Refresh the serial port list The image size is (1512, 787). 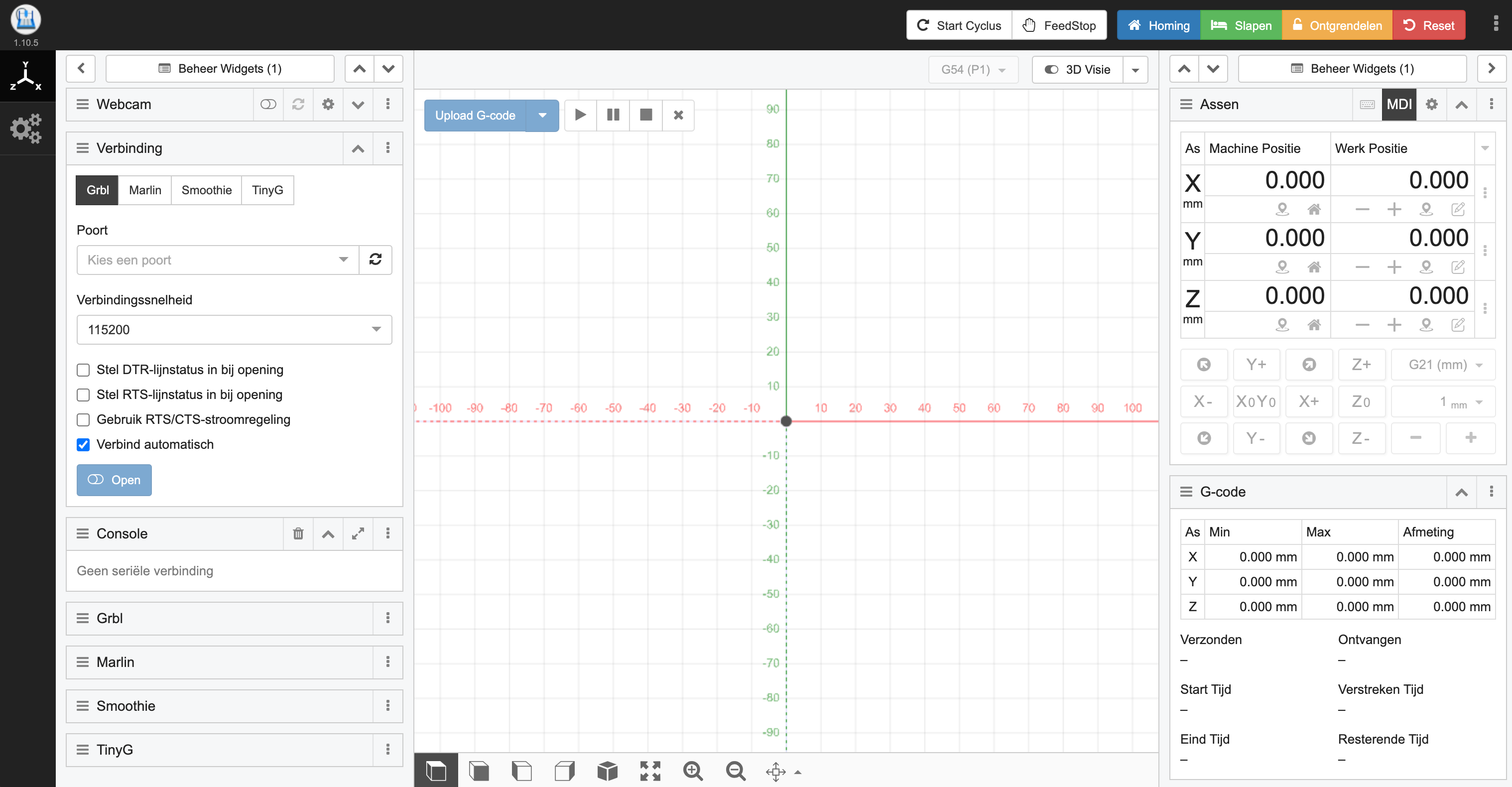[375, 260]
